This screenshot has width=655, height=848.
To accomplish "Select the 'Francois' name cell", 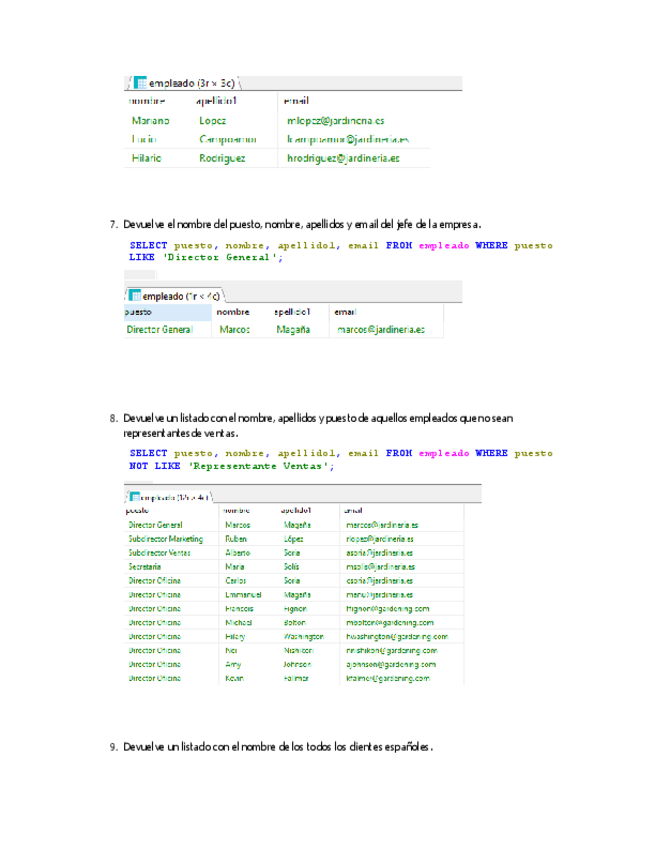I will pos(239,608).
